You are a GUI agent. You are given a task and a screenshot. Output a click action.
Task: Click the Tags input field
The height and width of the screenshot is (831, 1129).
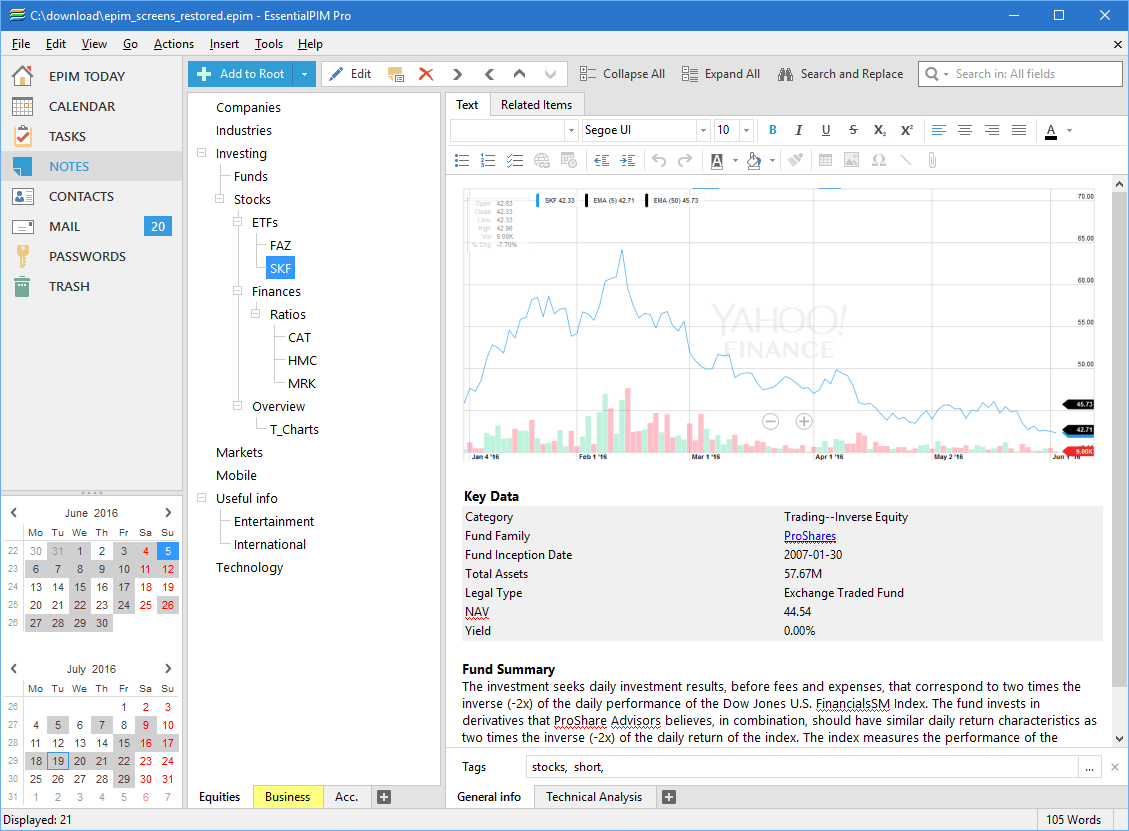tap(802, 767)
